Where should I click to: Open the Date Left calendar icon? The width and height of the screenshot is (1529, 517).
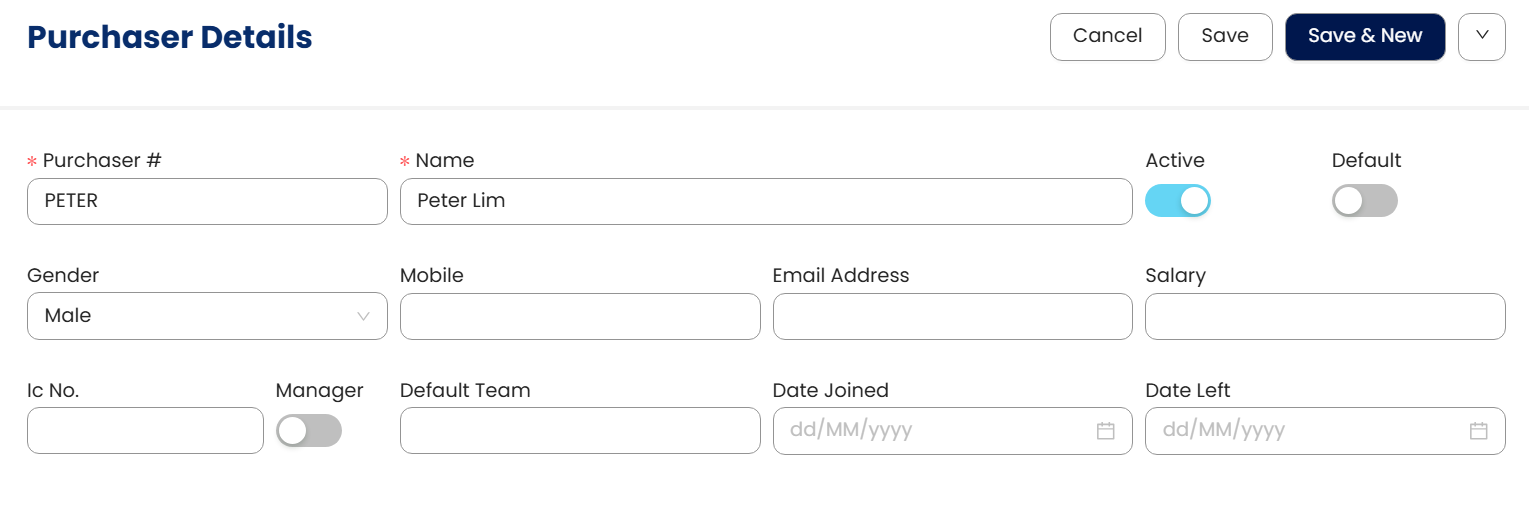pos(1478,431)
